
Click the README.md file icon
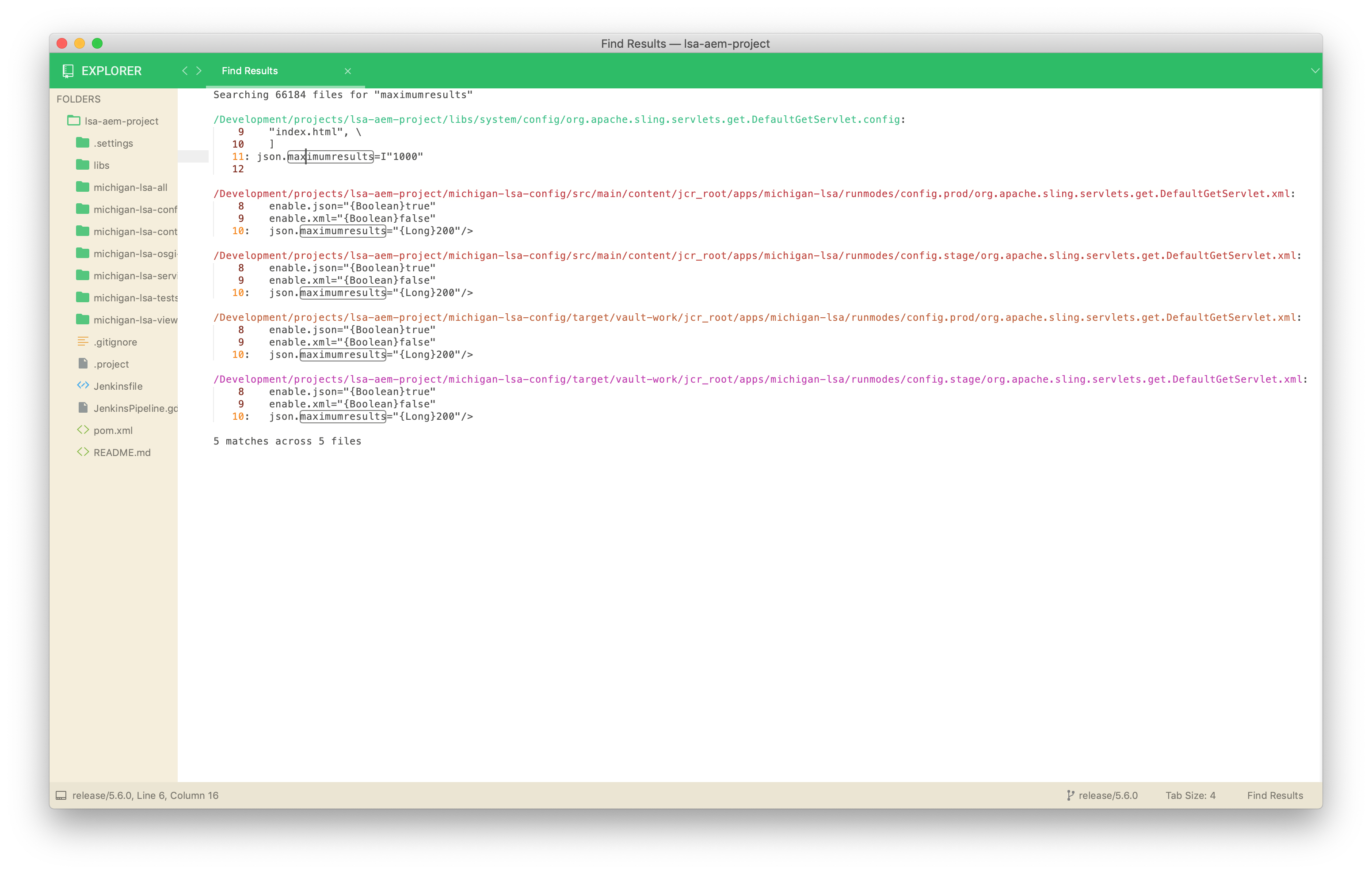[83, 452]
